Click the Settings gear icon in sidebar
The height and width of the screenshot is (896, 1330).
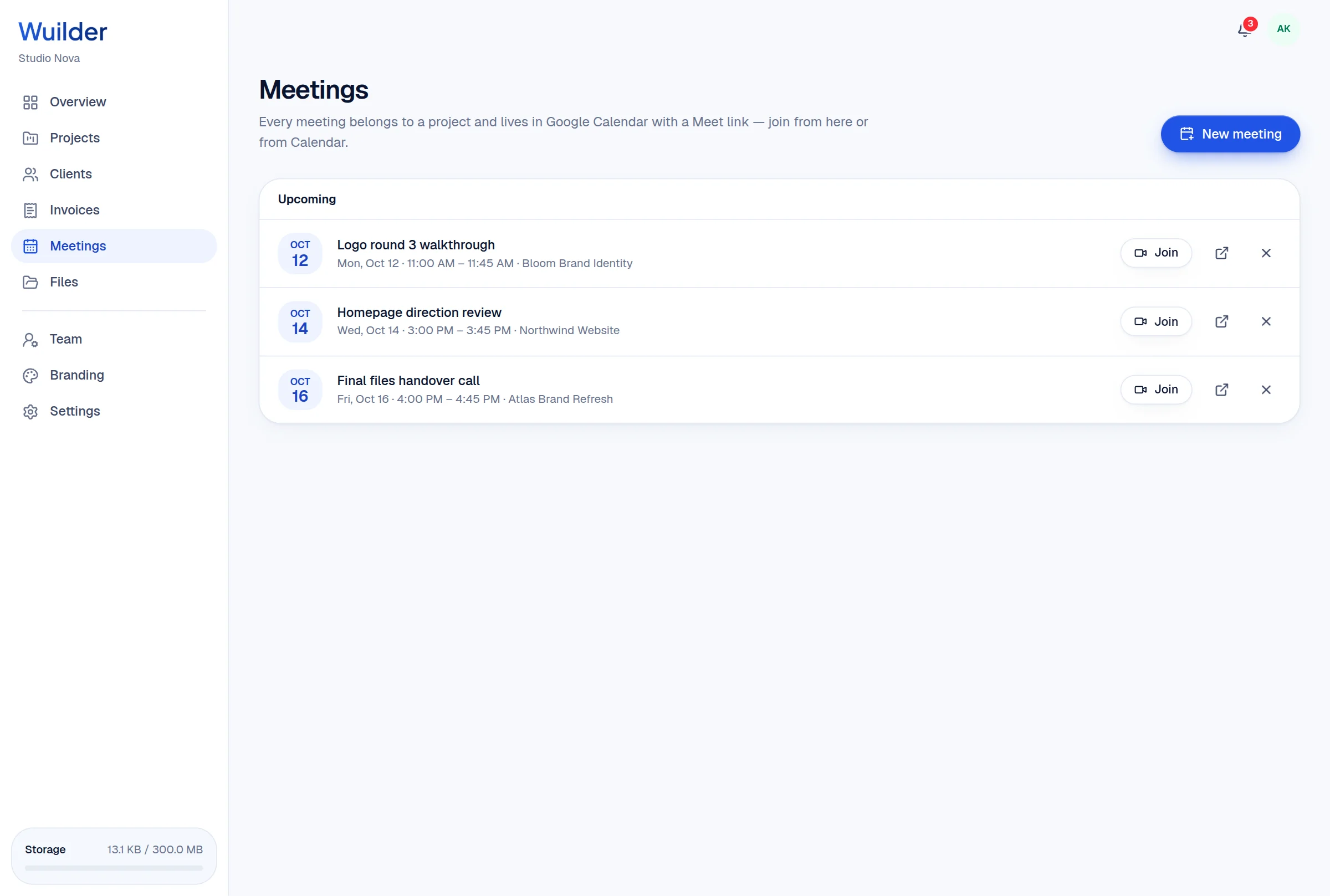30,411
